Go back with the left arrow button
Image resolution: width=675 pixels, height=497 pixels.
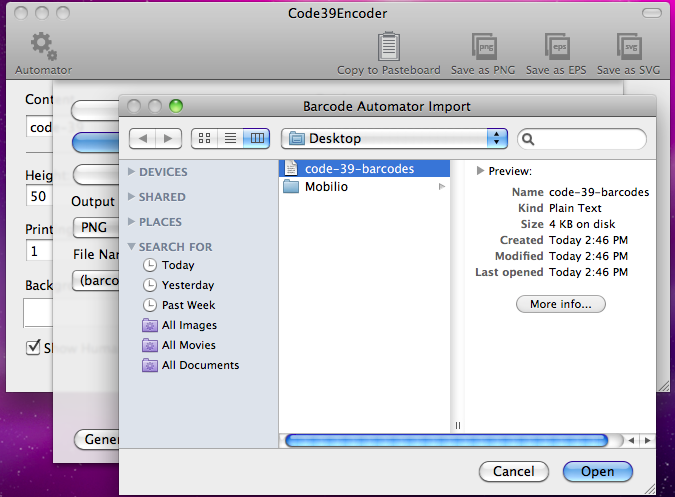143,138
